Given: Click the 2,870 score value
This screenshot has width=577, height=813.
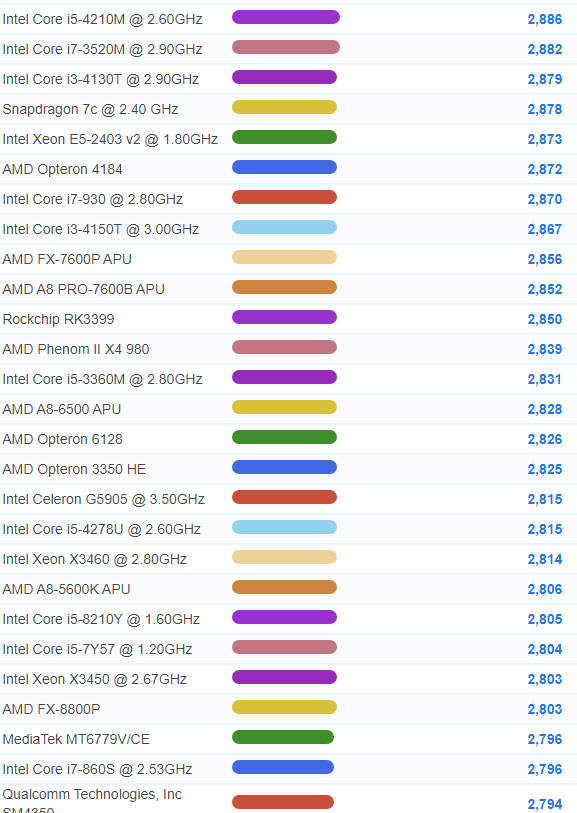Looking at the screenshot, I should [x=545, y=200].
